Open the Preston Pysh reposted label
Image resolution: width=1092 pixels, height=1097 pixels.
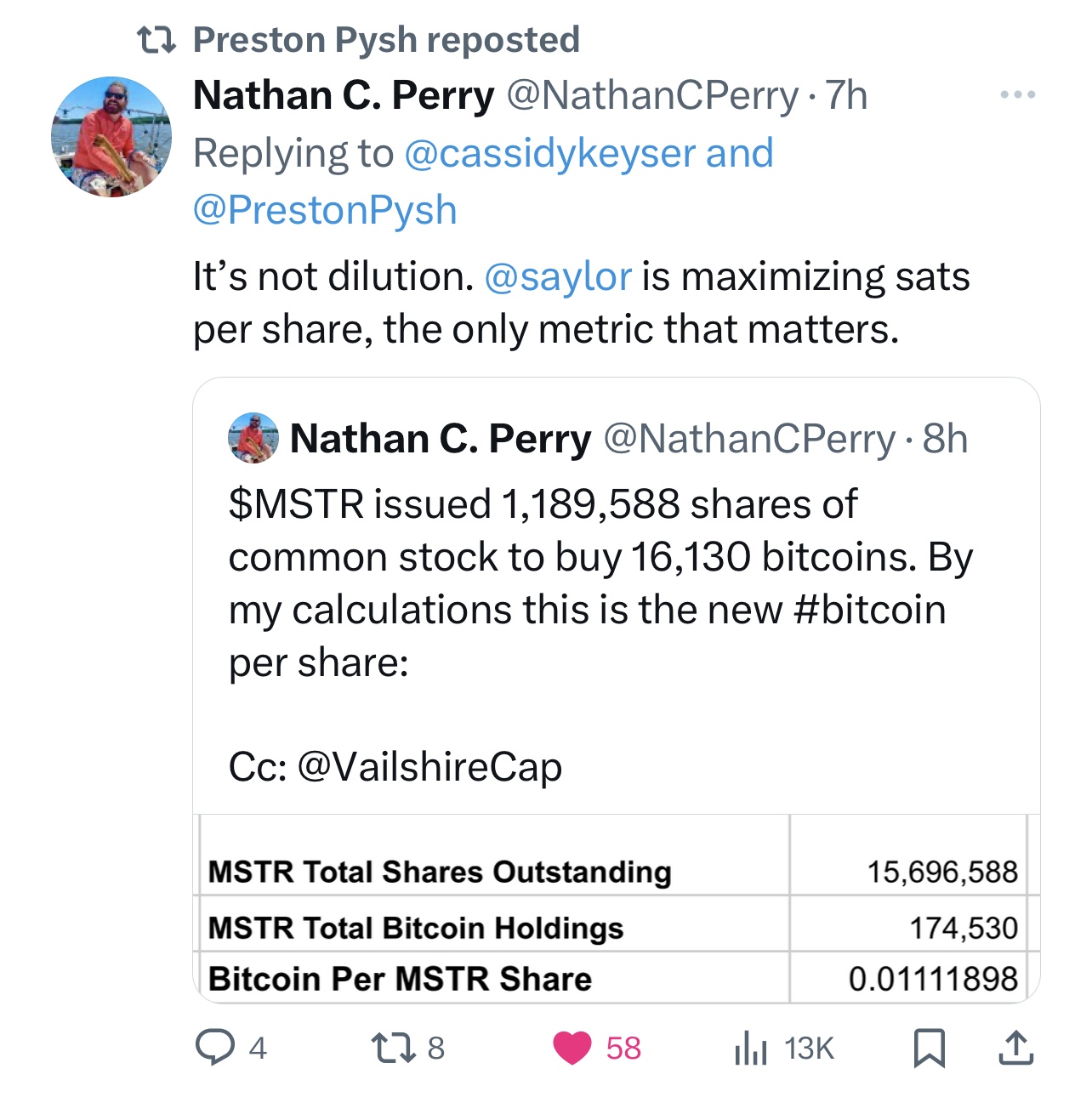[386, 40]
